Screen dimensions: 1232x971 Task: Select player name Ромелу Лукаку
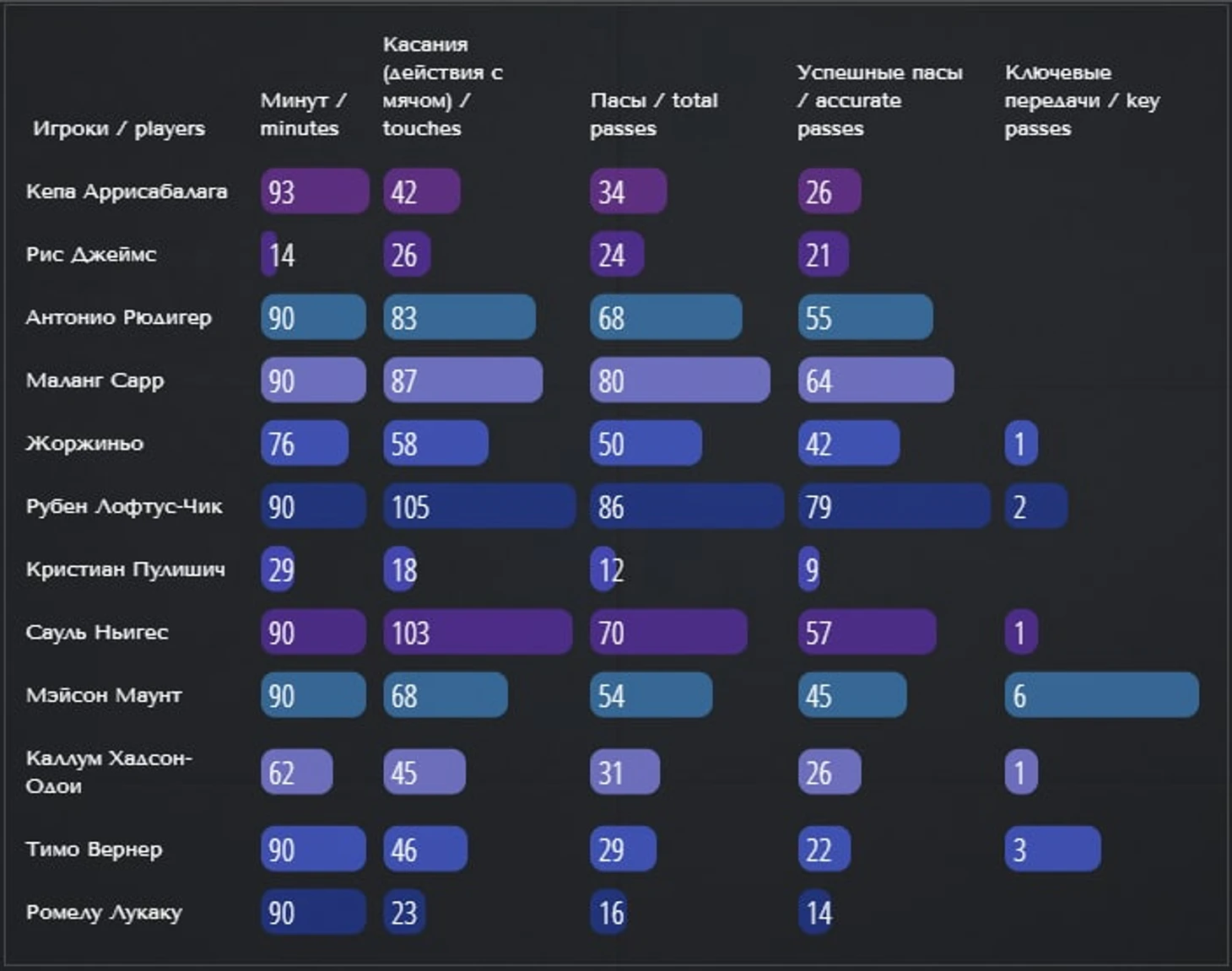104,912
